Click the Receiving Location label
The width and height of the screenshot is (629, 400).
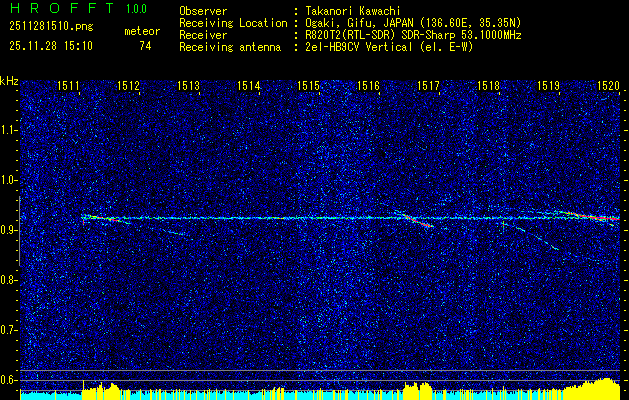233,23
